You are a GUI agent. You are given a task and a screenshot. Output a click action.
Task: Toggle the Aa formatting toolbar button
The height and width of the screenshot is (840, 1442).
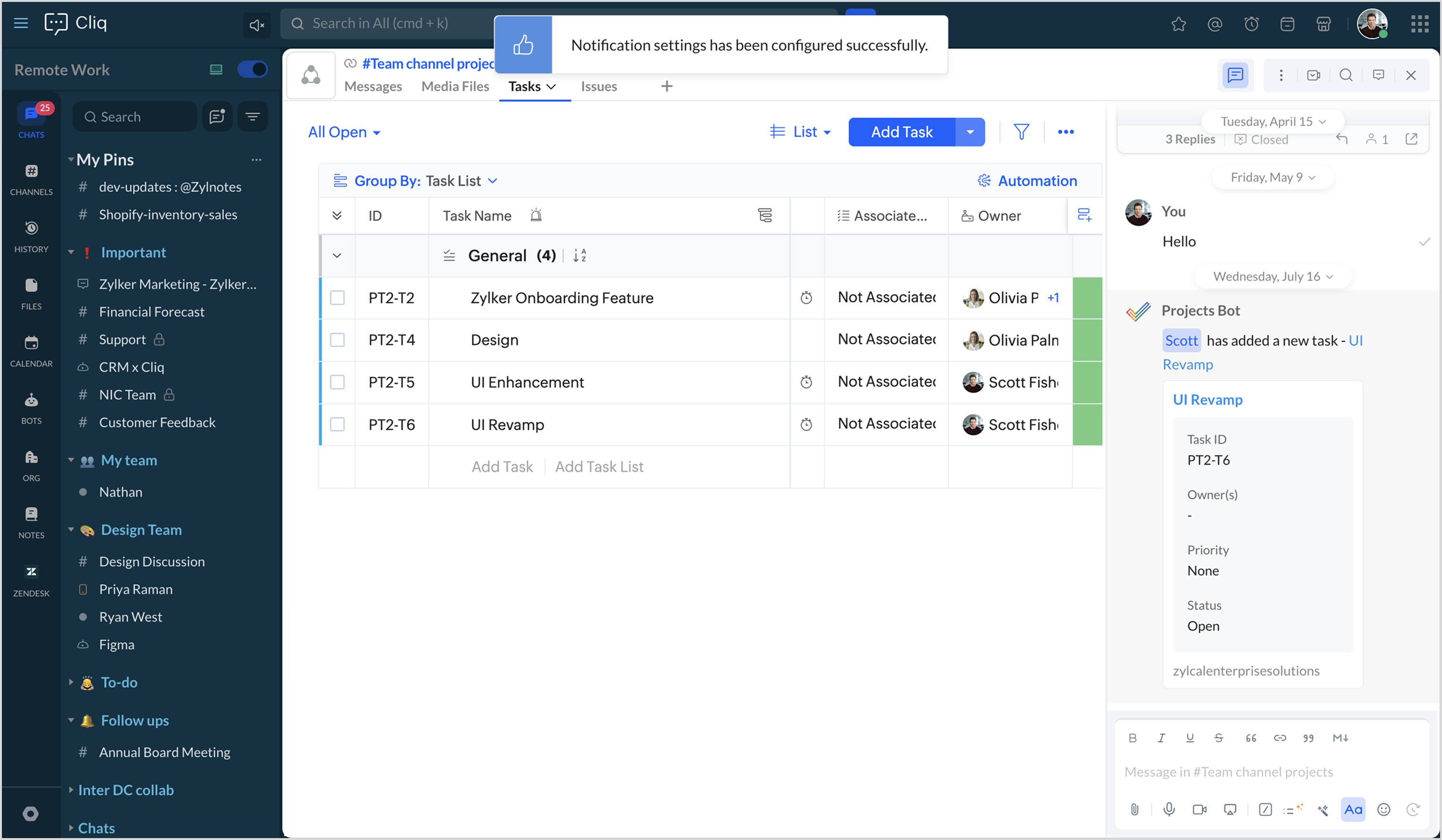(x=1352, y=809)
